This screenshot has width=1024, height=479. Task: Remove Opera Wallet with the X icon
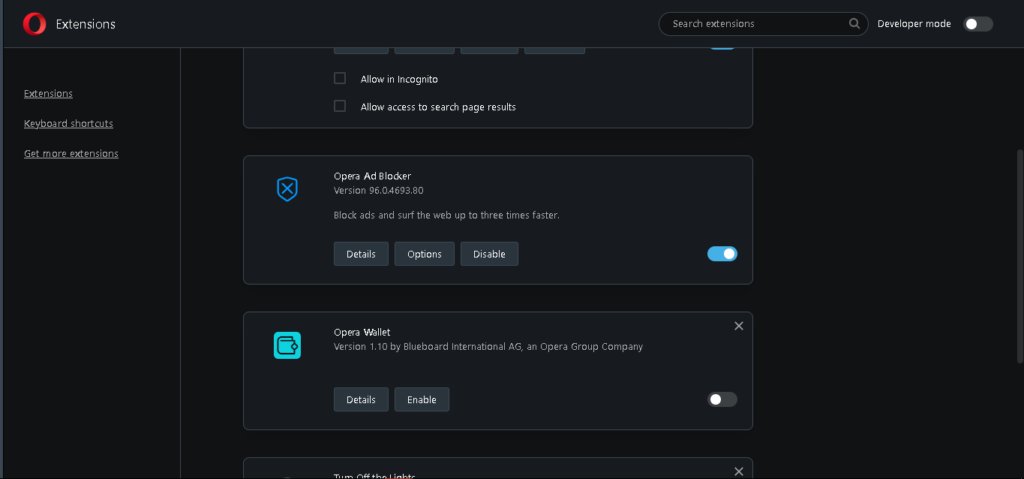(739, 325)
